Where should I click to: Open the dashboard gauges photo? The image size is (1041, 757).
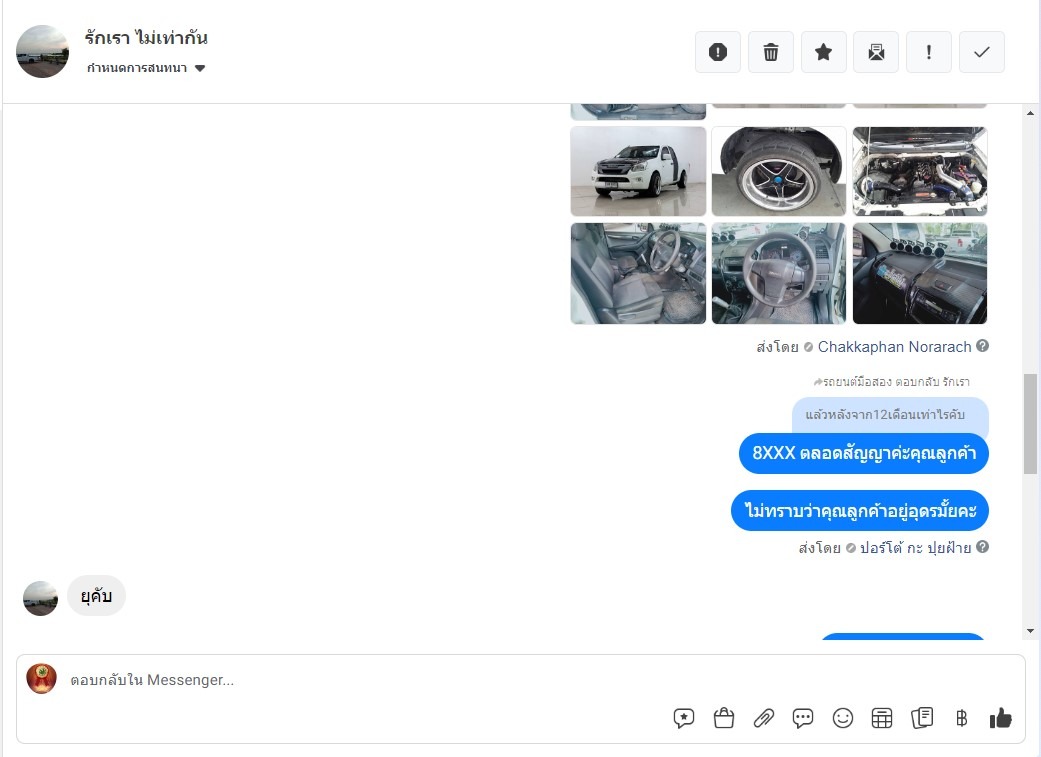tap(920, 274)
